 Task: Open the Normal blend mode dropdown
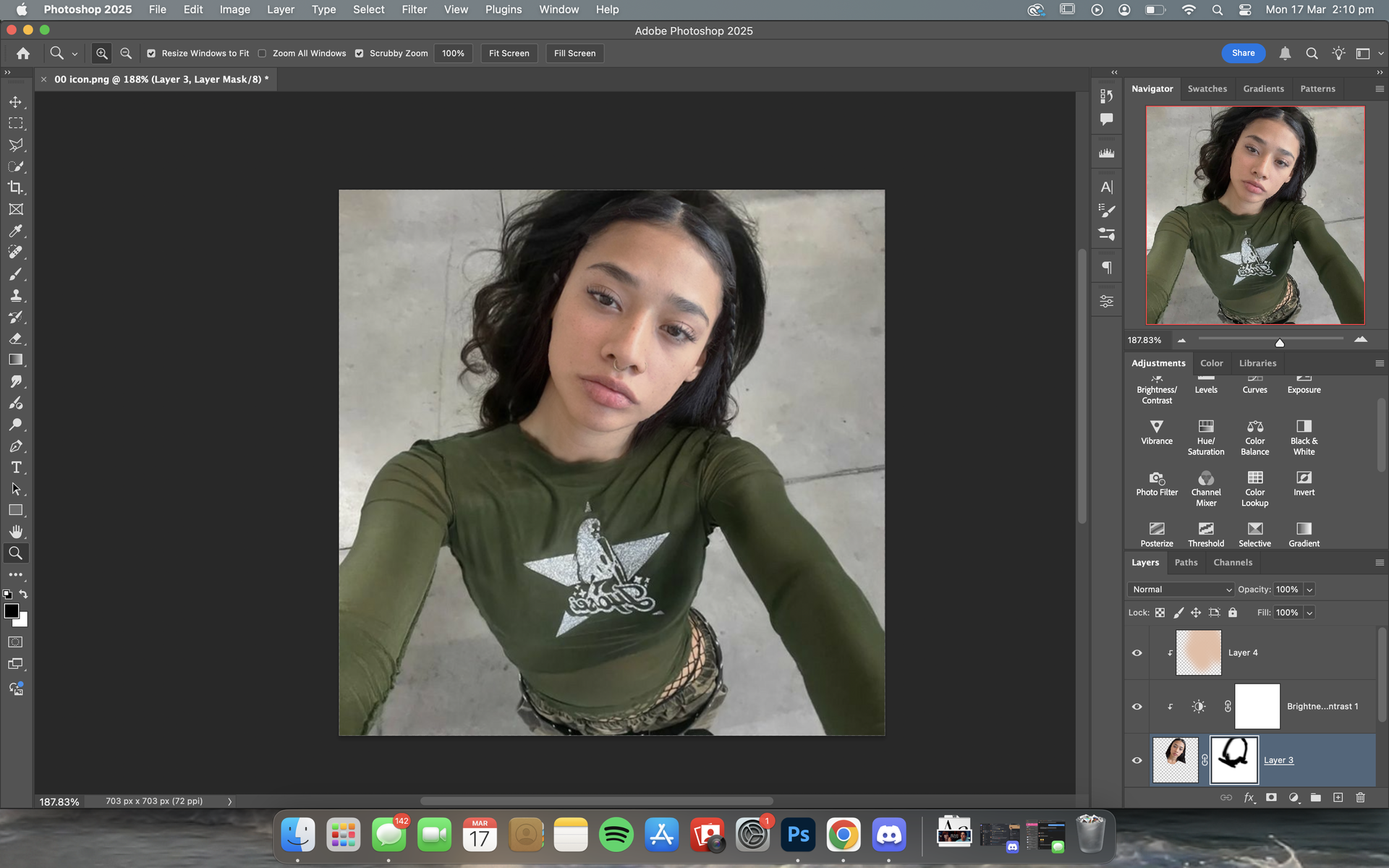(1180, 590)
